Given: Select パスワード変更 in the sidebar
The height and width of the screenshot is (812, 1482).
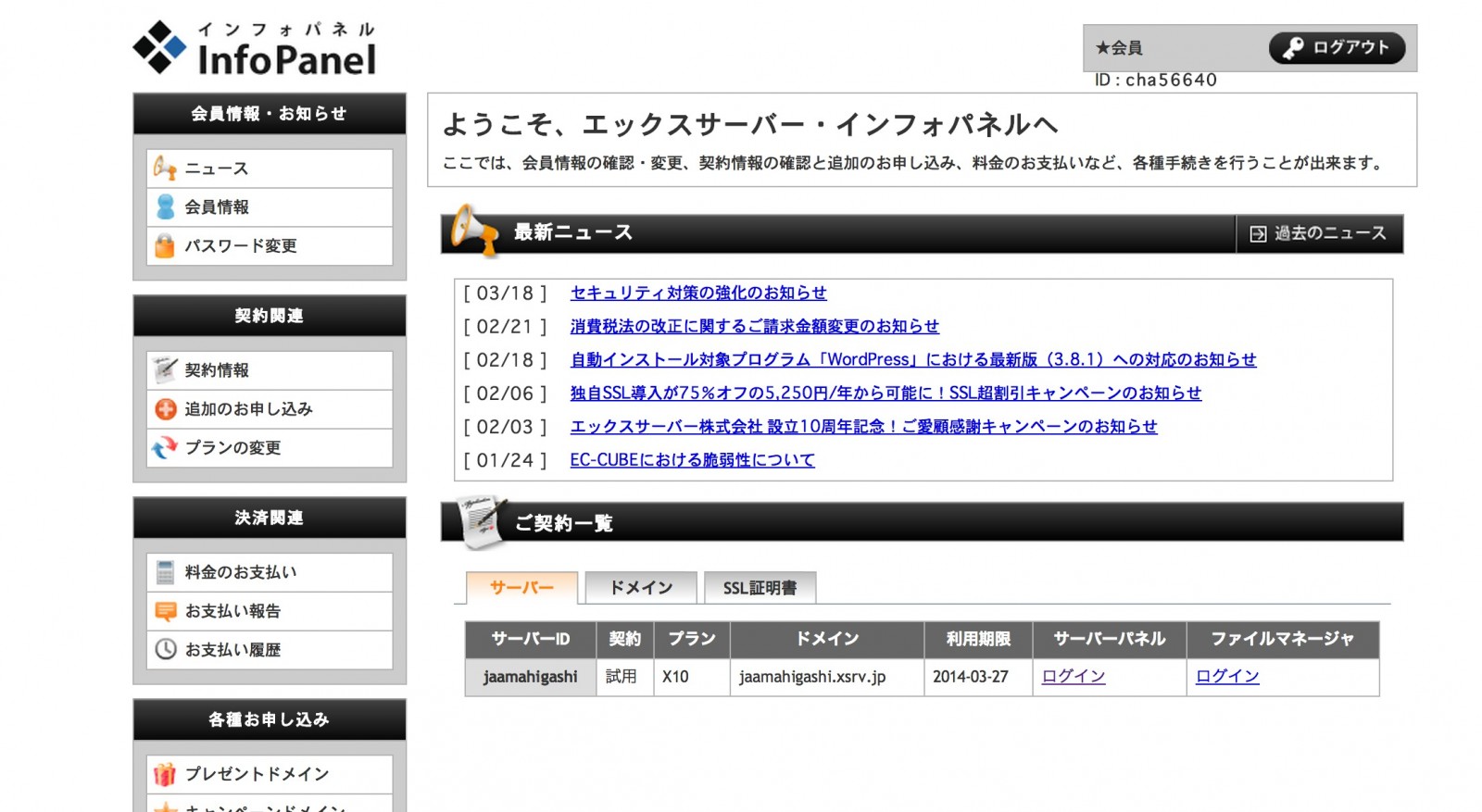Looking at the screenshot, I should pos(270,246).
